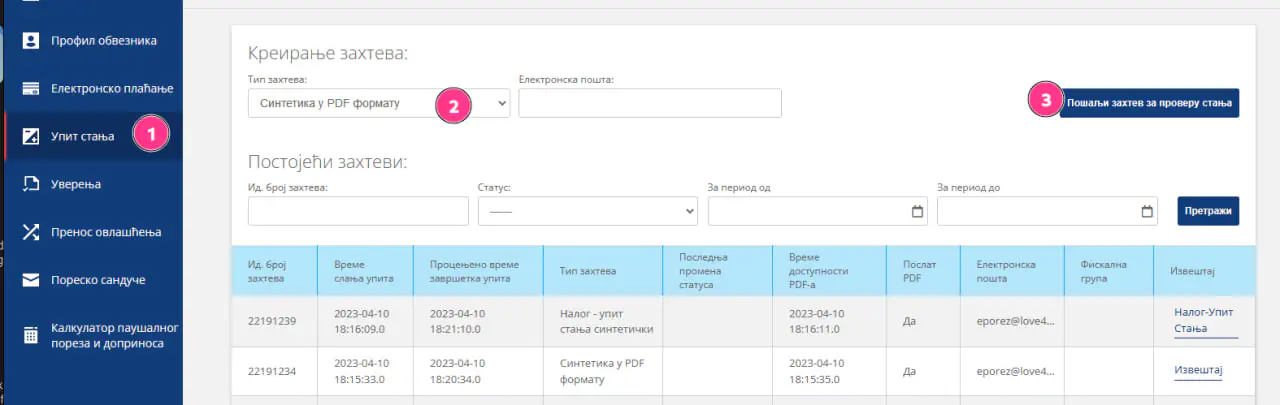Viewport: 1280px width, 405px height.
Task: Focus the Ид. број захтева search field
Action: point(358,211)
